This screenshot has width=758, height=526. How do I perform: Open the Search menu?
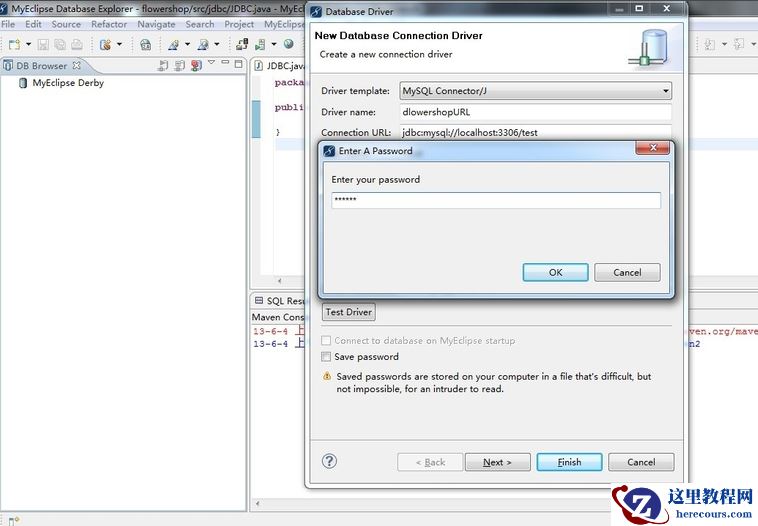pos(200,24)
